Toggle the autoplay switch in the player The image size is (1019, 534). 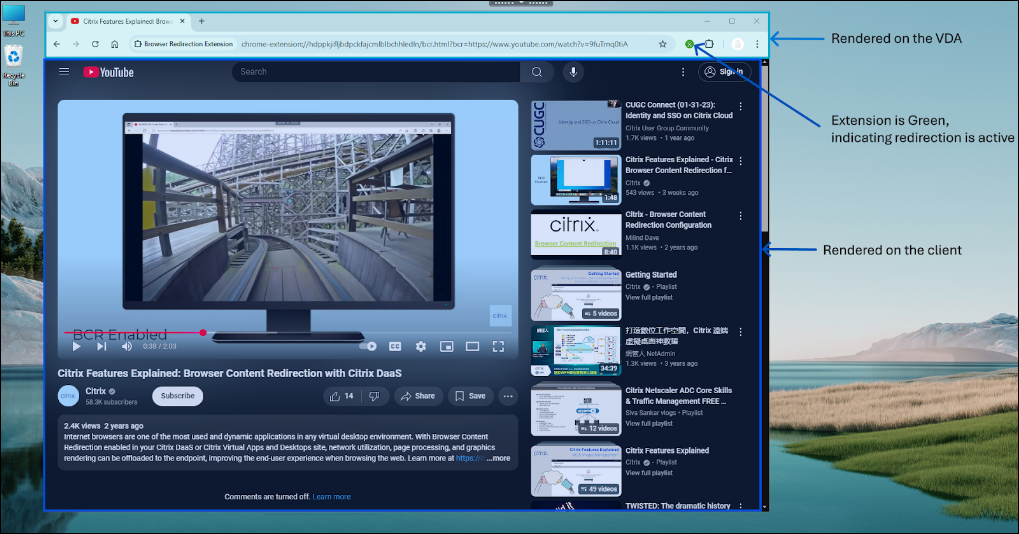(369, 346)
